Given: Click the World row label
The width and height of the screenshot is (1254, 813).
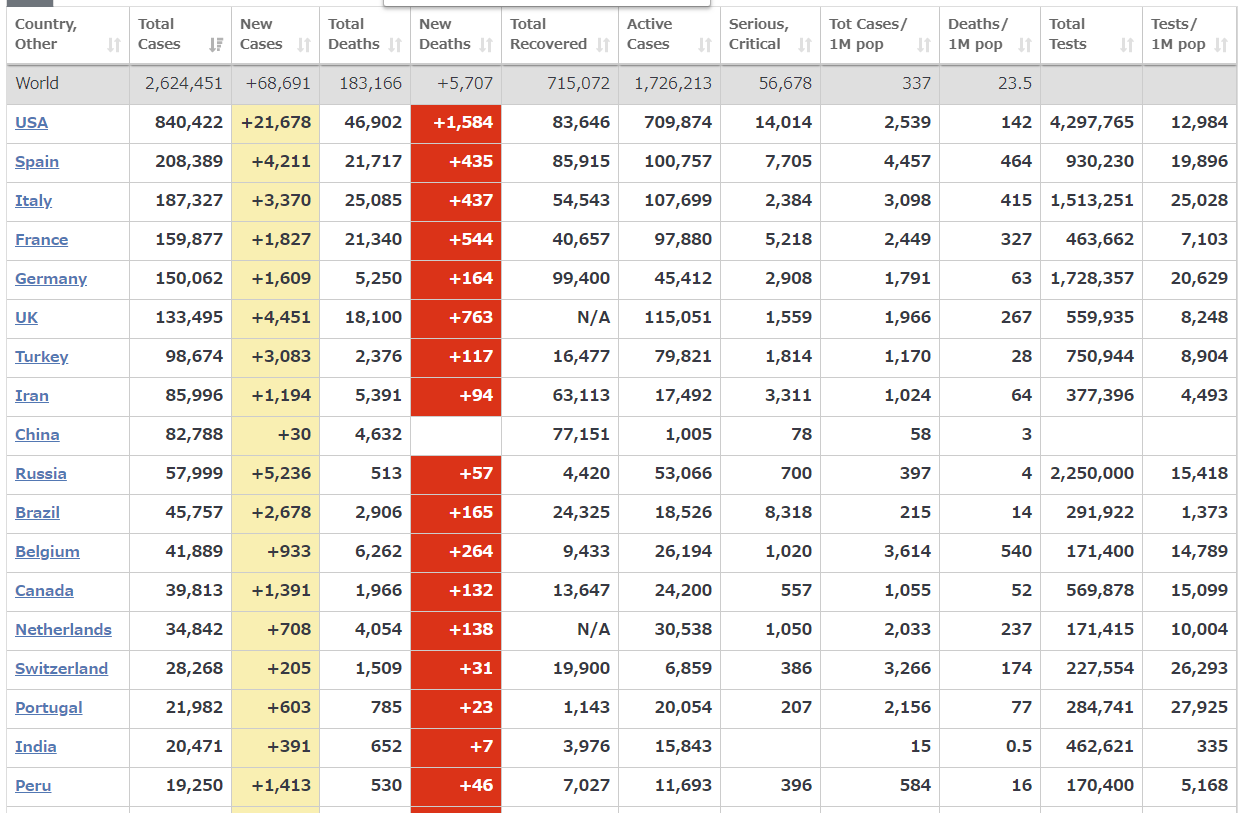Looking at the screenshot, I should click(37, 83).
